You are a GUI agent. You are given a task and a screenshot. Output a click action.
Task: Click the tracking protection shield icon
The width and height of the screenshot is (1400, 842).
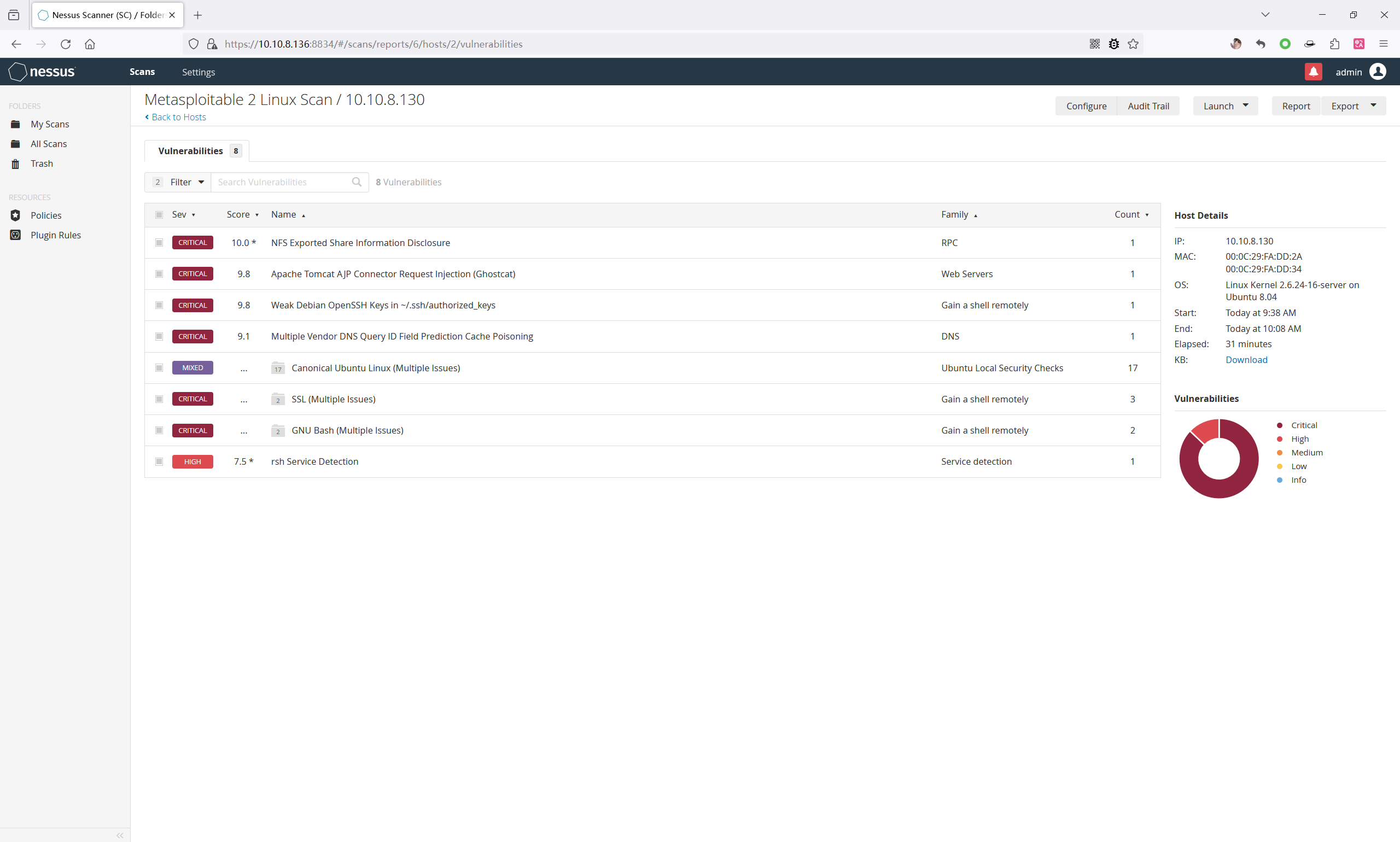click(193, 44)
